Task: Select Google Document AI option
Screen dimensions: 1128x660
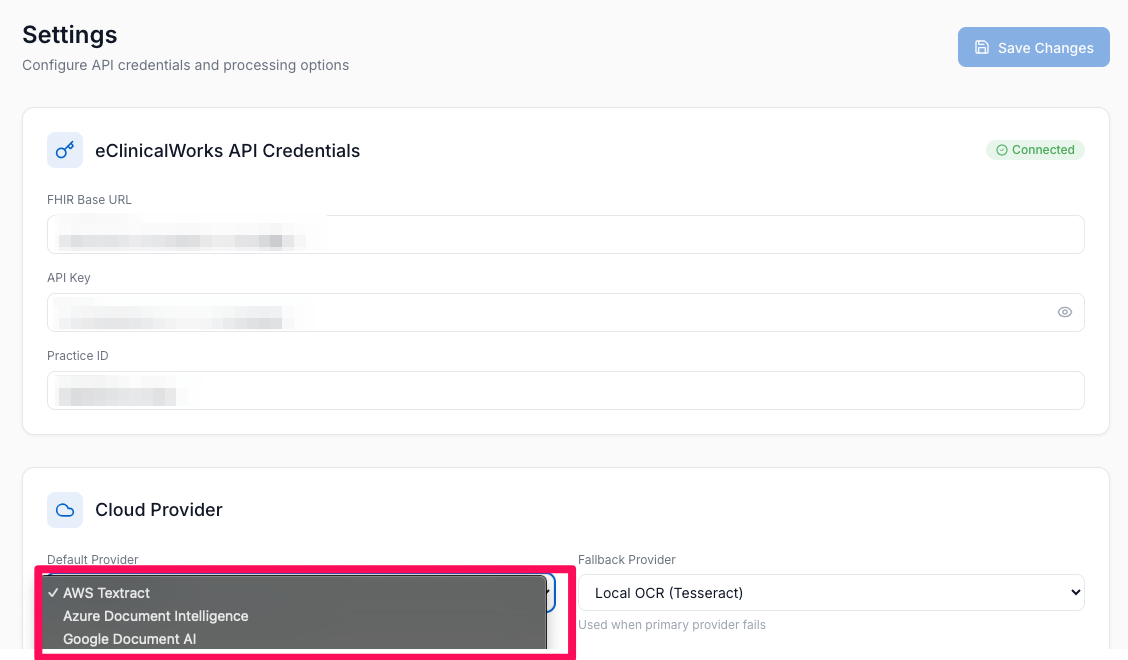Action: [295, 639]
